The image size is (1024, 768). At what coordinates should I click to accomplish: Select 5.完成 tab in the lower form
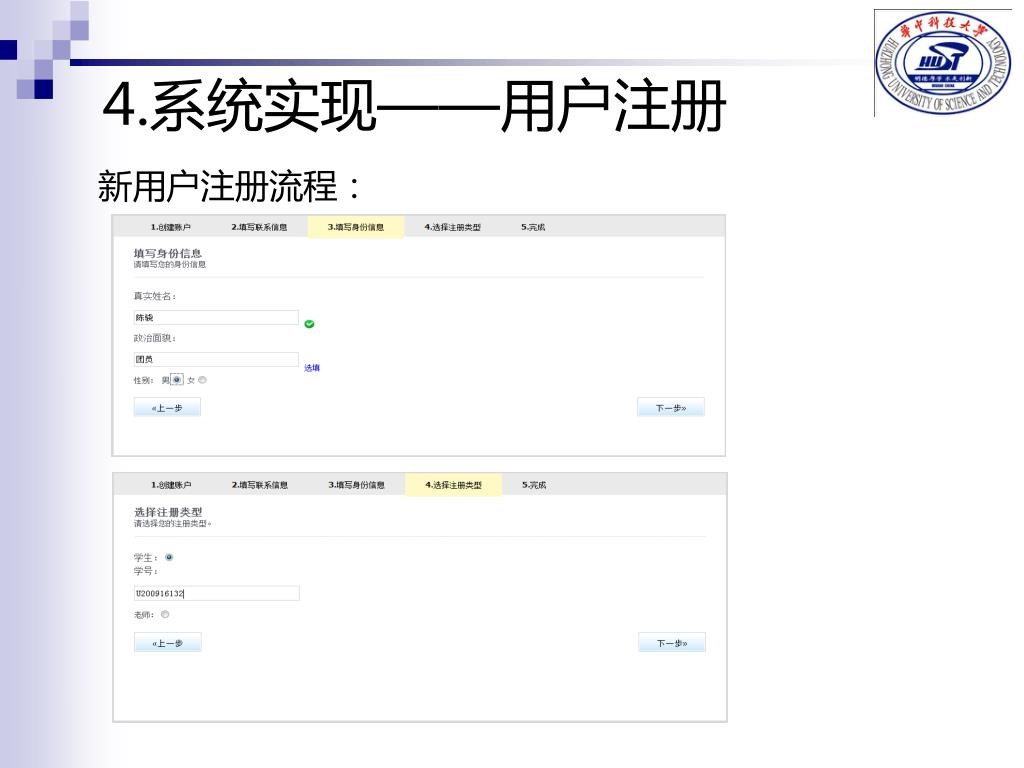click(534, 485)
